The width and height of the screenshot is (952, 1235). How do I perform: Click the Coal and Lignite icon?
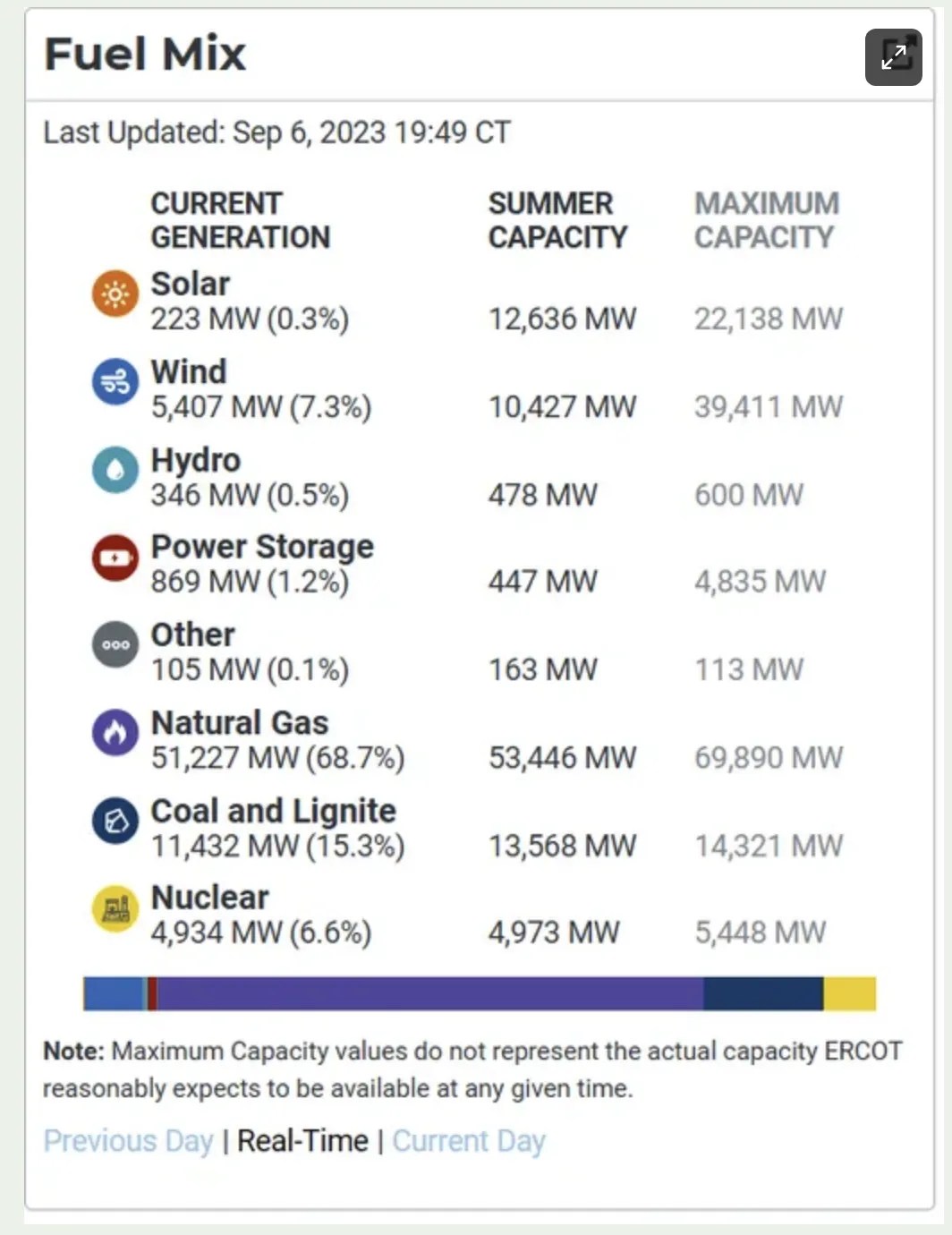pyautogui.click(x=115, y=821)
